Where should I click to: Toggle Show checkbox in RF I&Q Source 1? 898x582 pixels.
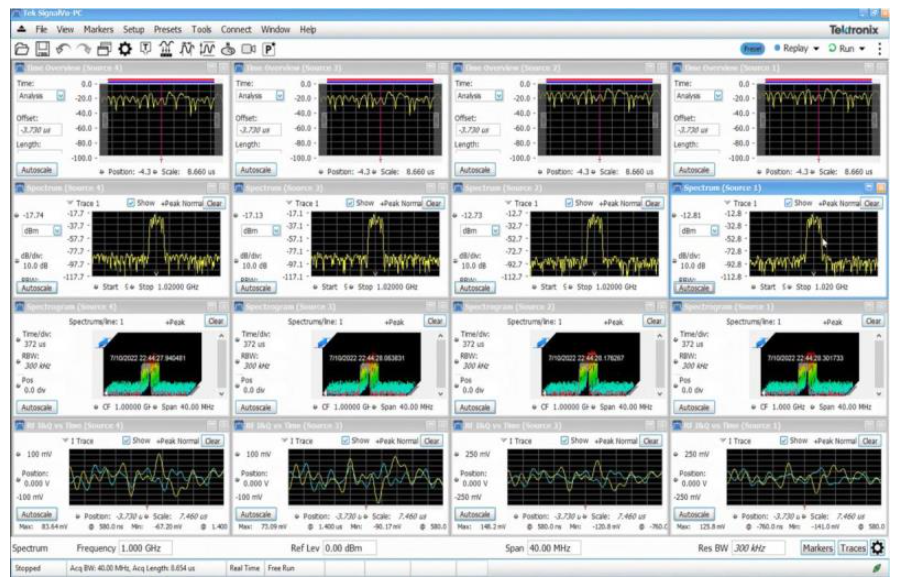(784, 441)
